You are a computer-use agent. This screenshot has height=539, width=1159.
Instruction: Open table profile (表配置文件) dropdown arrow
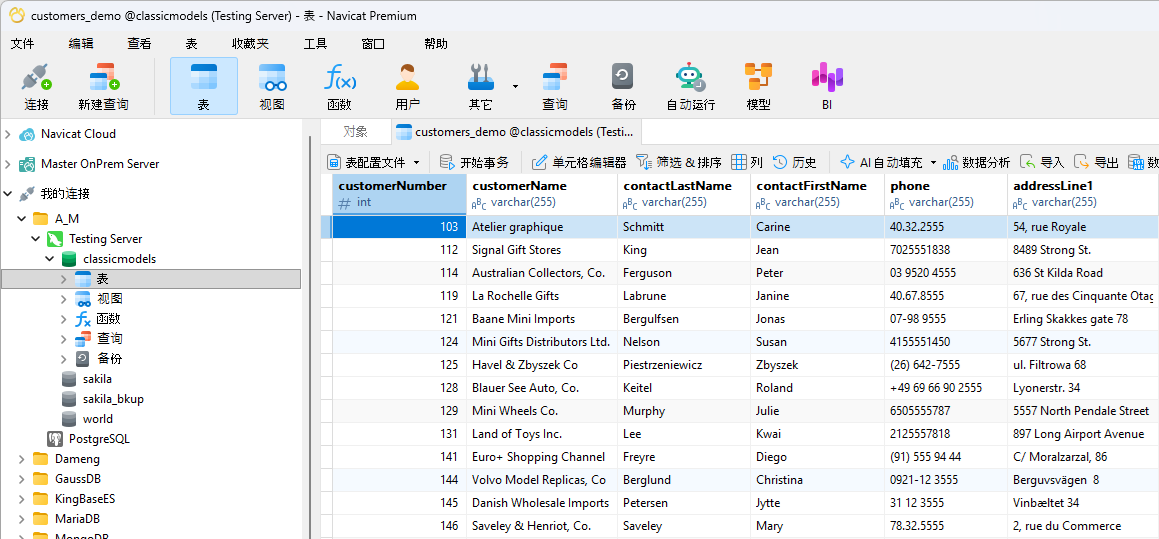[416, 162]
